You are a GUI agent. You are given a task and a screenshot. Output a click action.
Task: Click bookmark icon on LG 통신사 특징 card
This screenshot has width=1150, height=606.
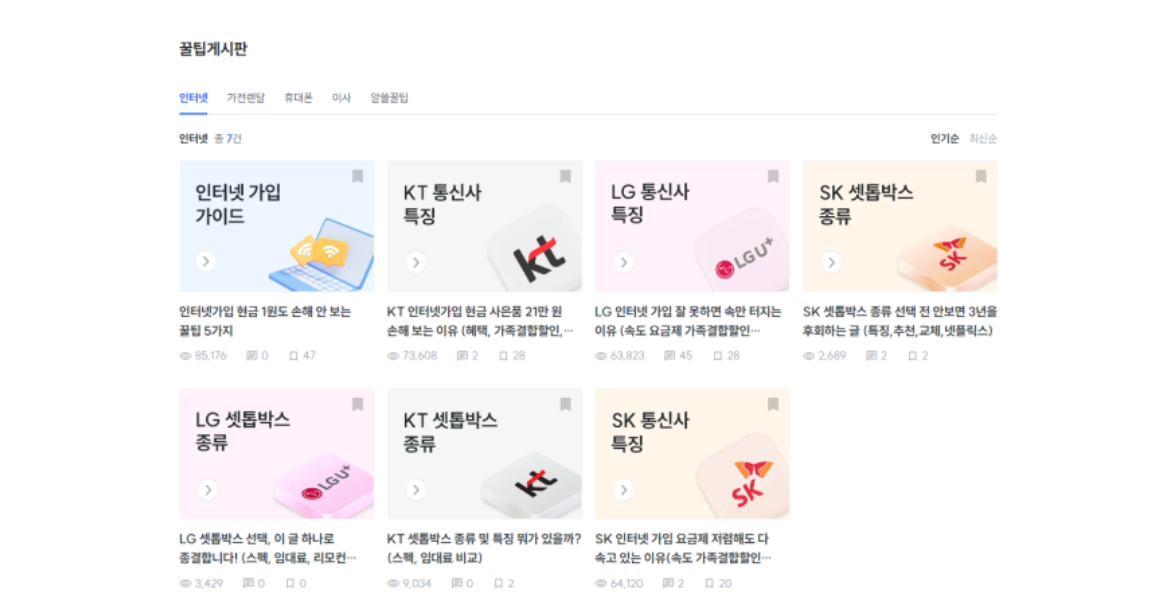pos(772,176)
